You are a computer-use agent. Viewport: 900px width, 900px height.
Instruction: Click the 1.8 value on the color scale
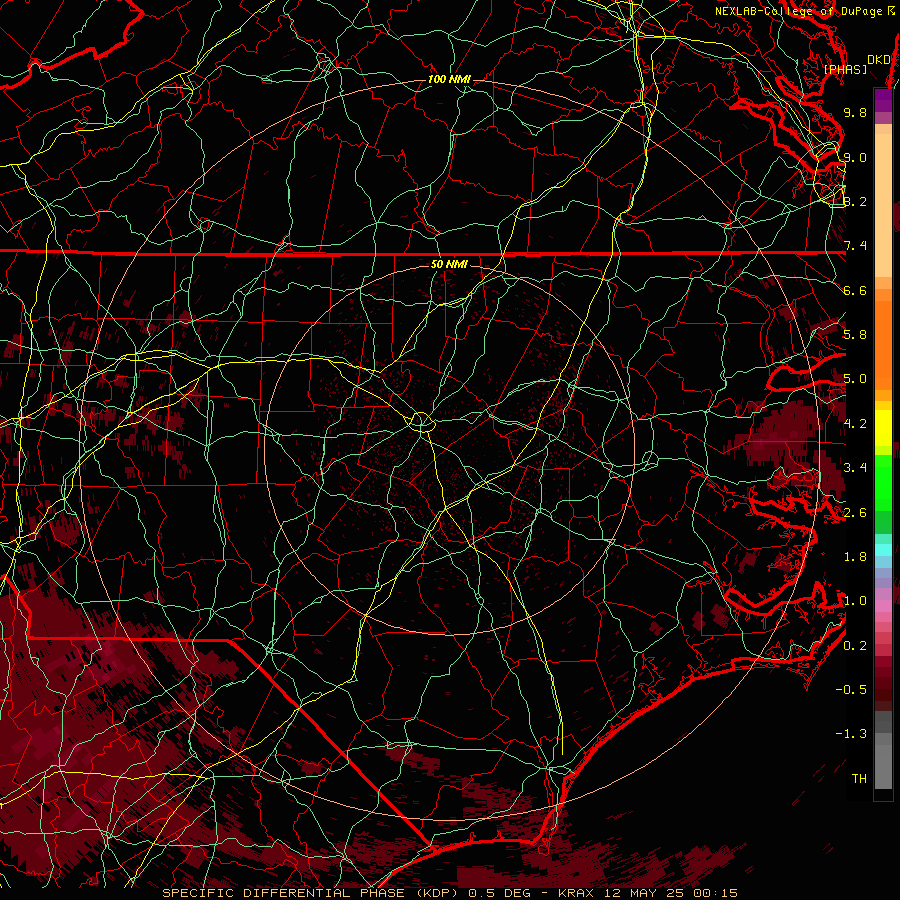(855, 557)
